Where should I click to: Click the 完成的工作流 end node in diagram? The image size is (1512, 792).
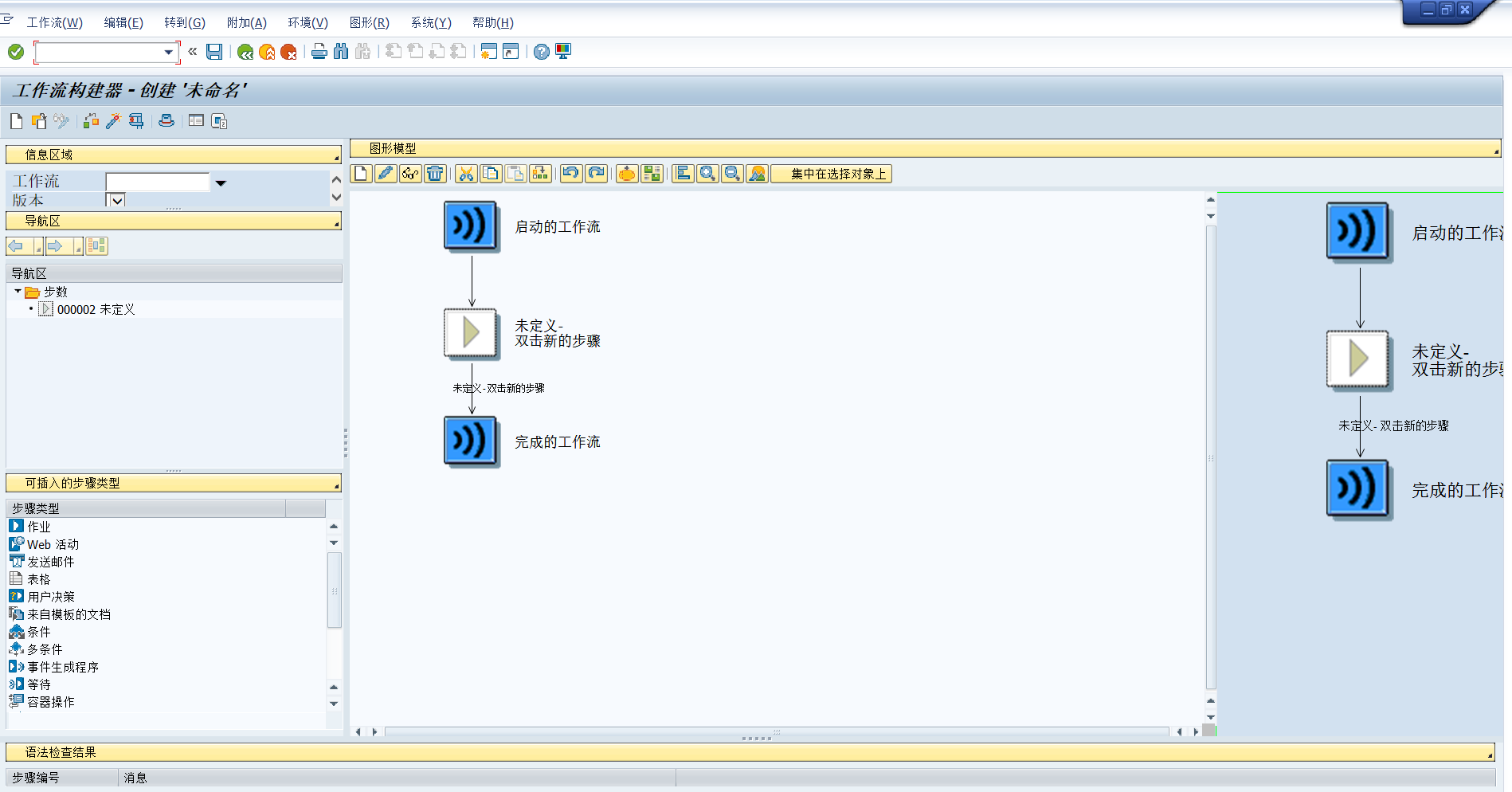pos(471,441)
